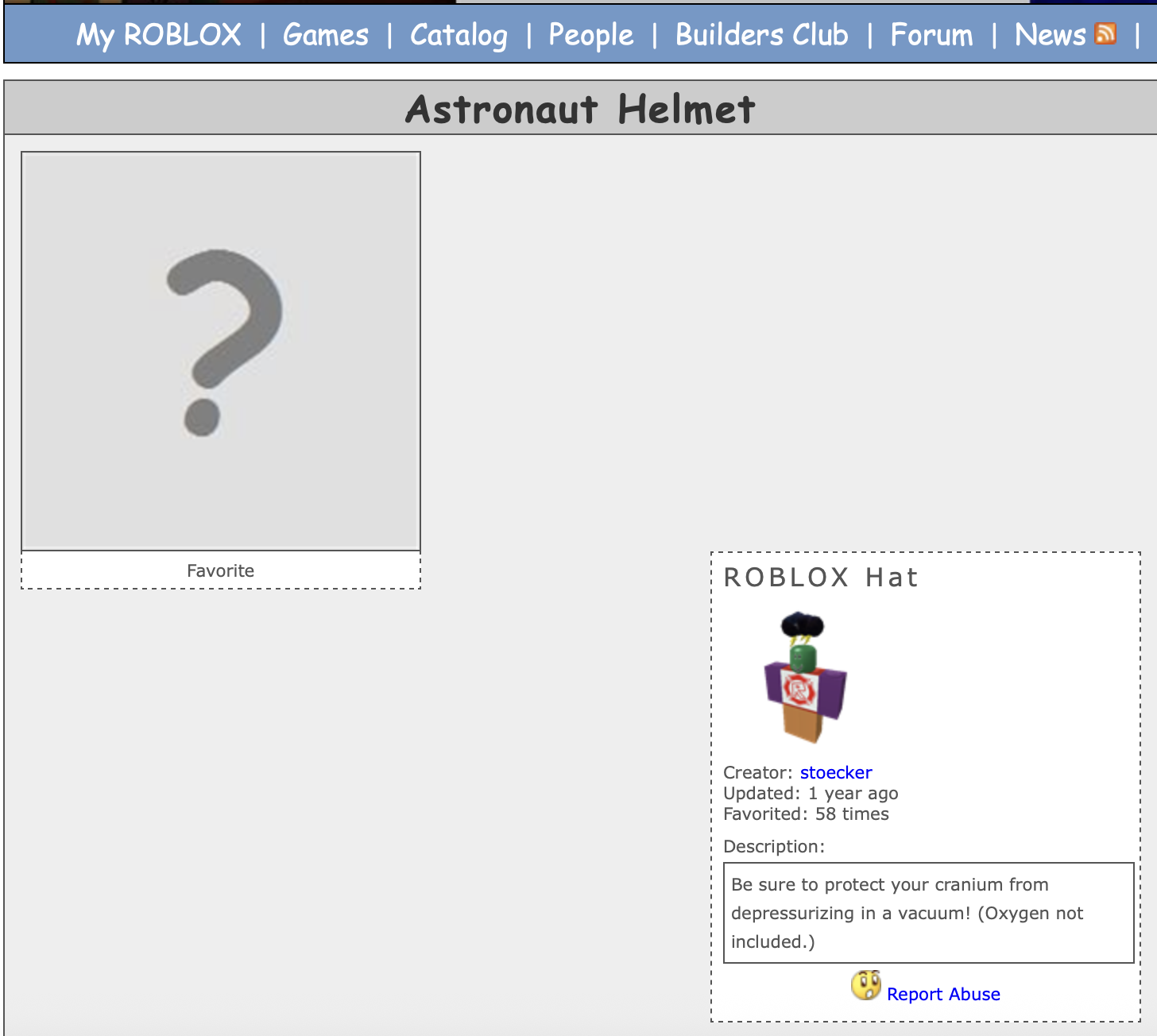Navigate to the People page
Viewport: 1157px width, 1036px height.
tap(591, 36)
